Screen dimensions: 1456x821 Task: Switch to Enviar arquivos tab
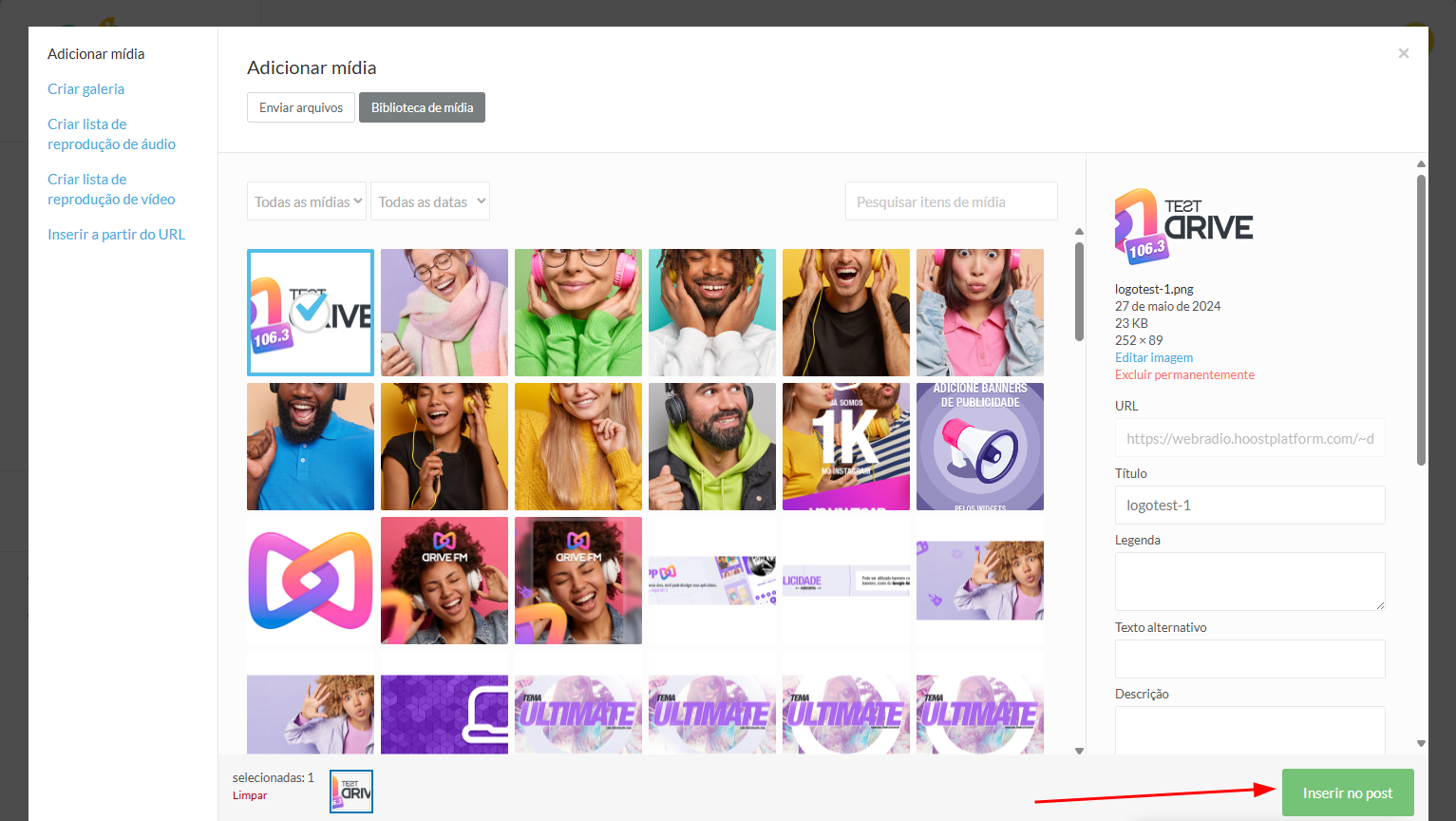[301, 107]
